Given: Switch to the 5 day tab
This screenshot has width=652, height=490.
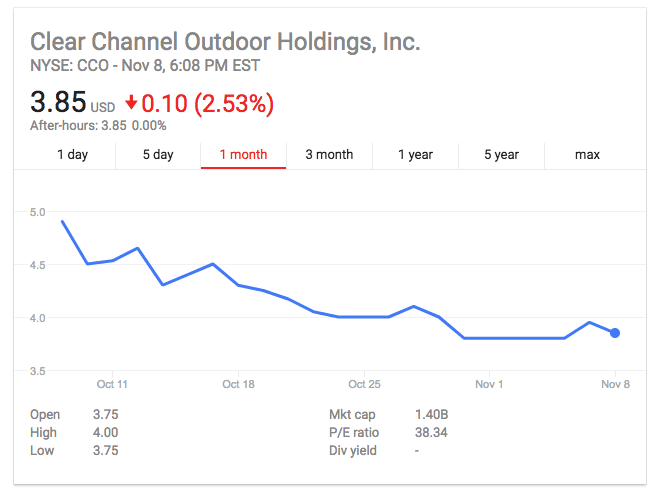Looking at the screenshot, I should pos(158,155).
